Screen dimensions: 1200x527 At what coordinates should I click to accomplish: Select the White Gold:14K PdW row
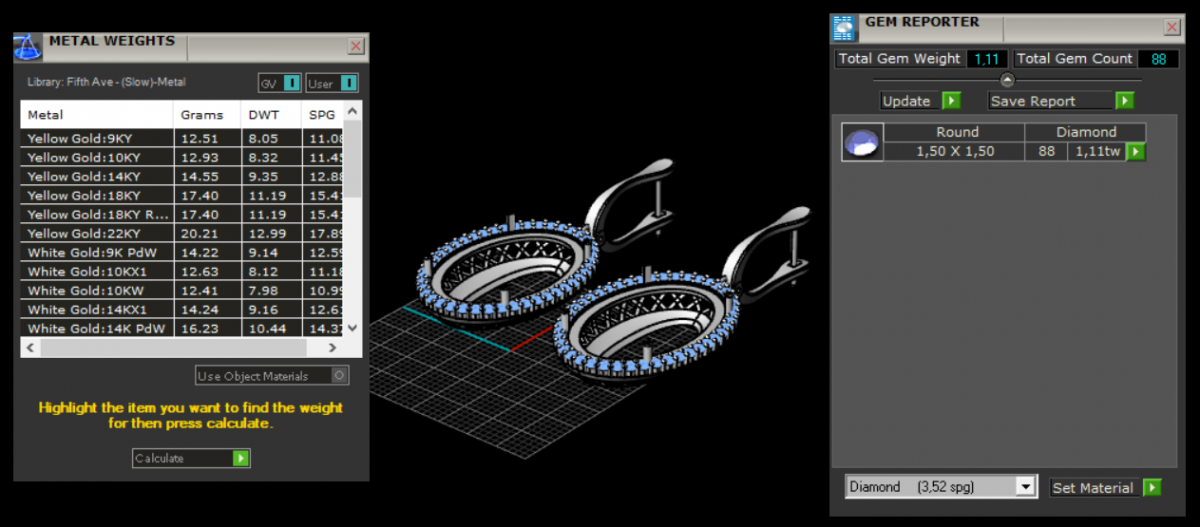click(x=182, y=328)
